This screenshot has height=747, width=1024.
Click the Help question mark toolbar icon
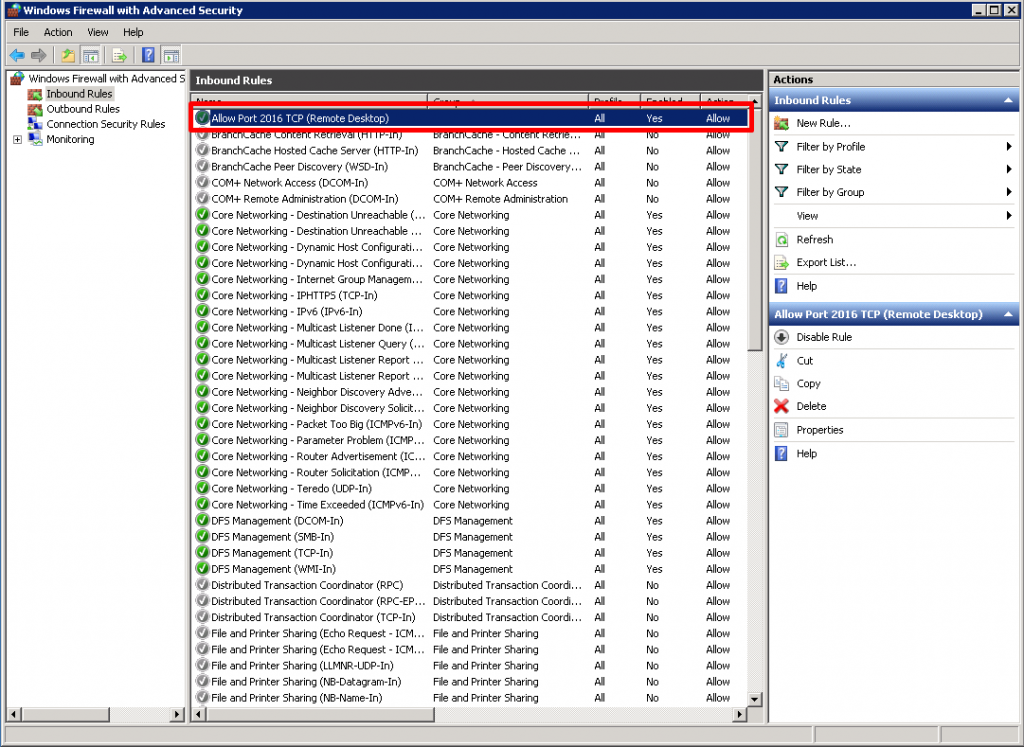148,55
